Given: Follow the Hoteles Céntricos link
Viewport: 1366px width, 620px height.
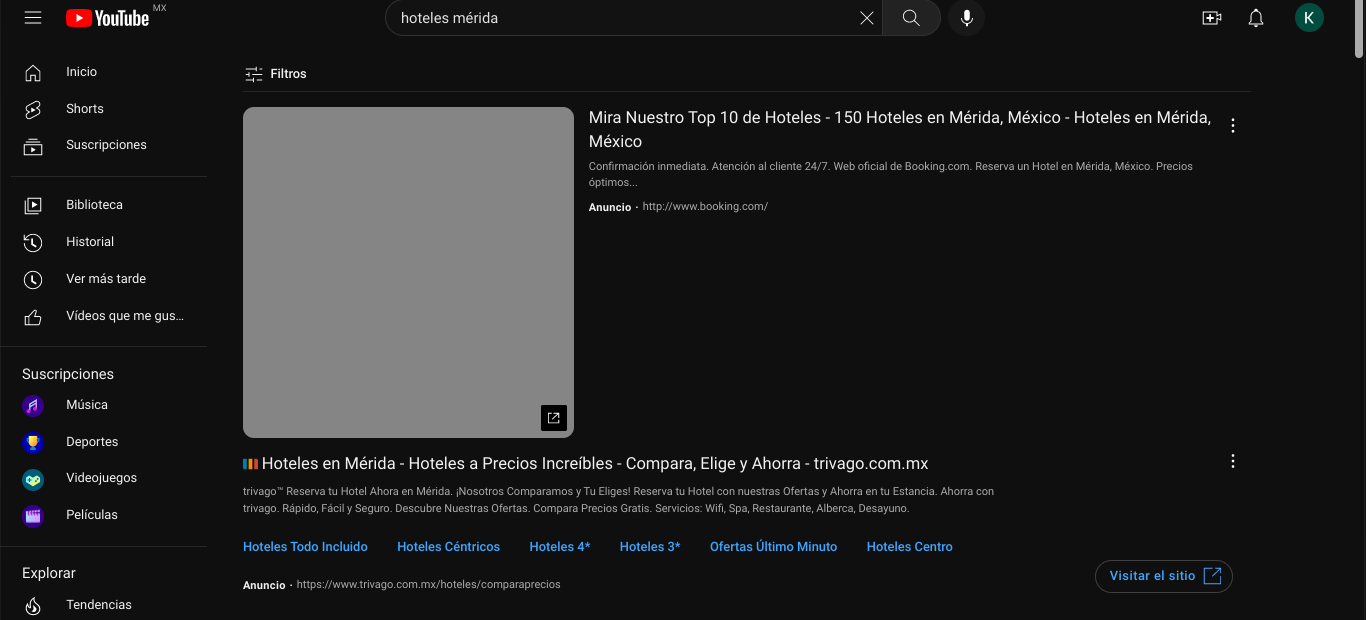Looking at the screenshot, I should (x=448, y=546).
